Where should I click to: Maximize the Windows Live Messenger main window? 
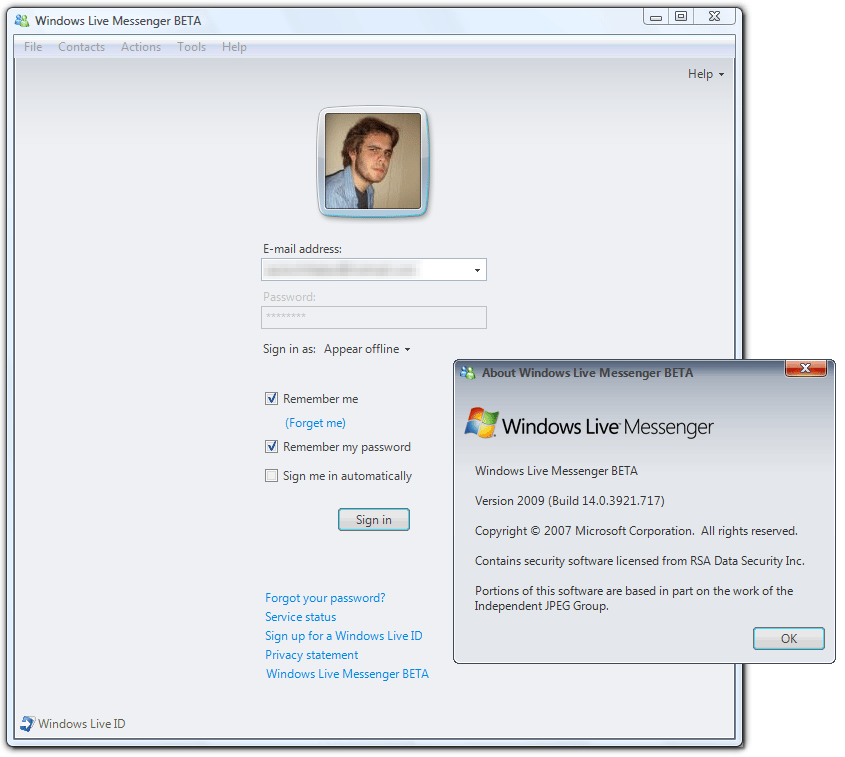tap(681, 17)
